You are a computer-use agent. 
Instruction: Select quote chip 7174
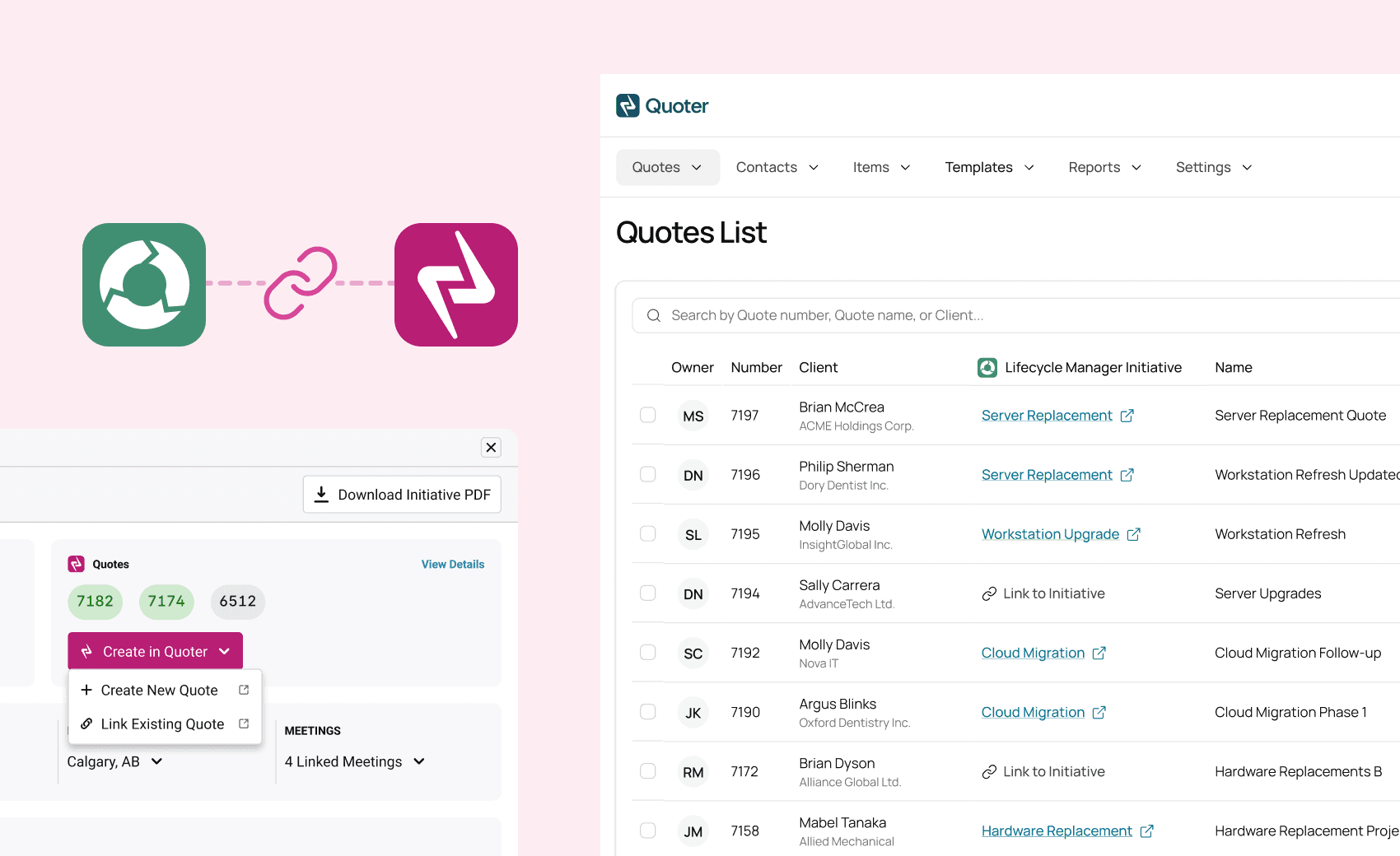pos(166,601)
